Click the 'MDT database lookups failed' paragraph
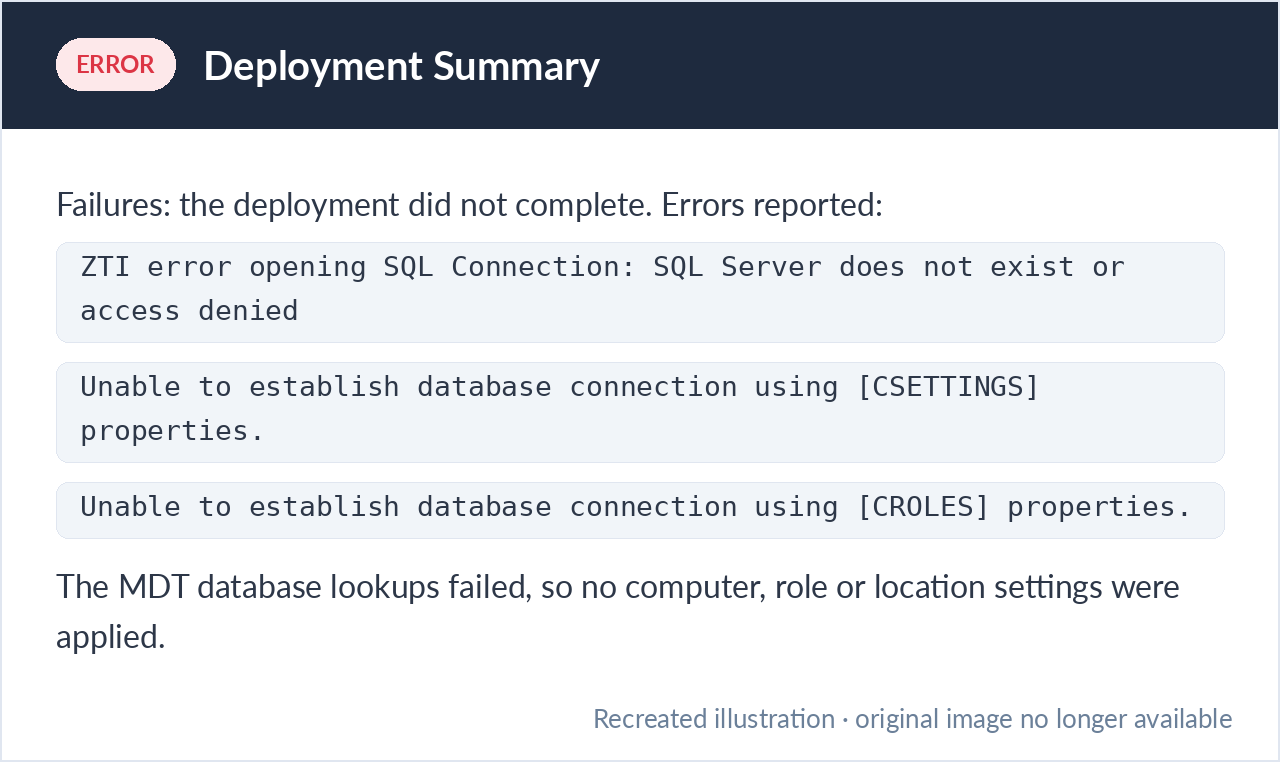The width and height of the screenshot is (1280, 762). [x=618, y=611]
